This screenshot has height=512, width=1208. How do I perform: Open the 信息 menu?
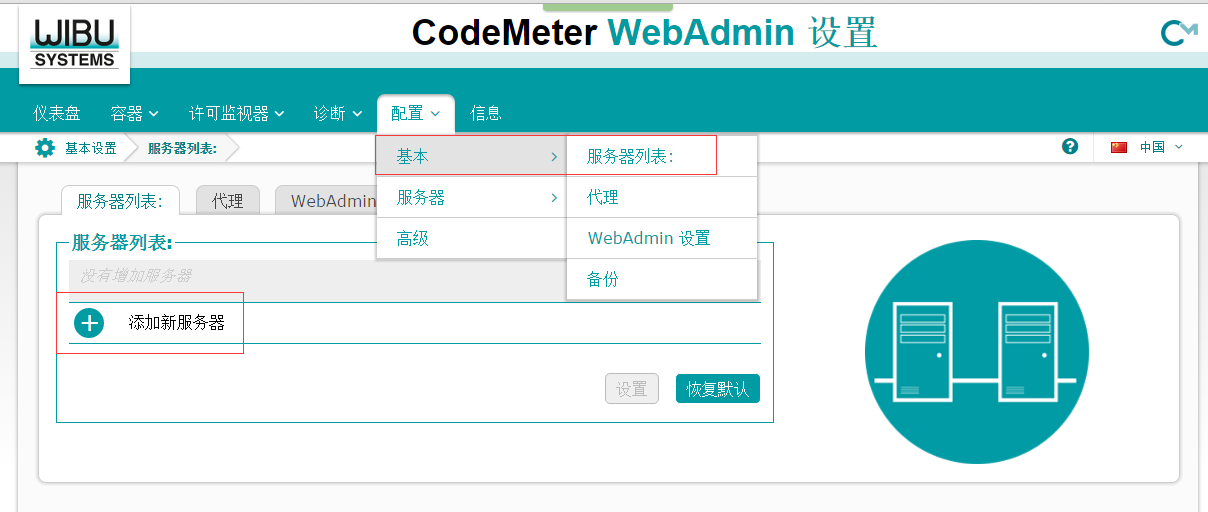pos(486,114)
